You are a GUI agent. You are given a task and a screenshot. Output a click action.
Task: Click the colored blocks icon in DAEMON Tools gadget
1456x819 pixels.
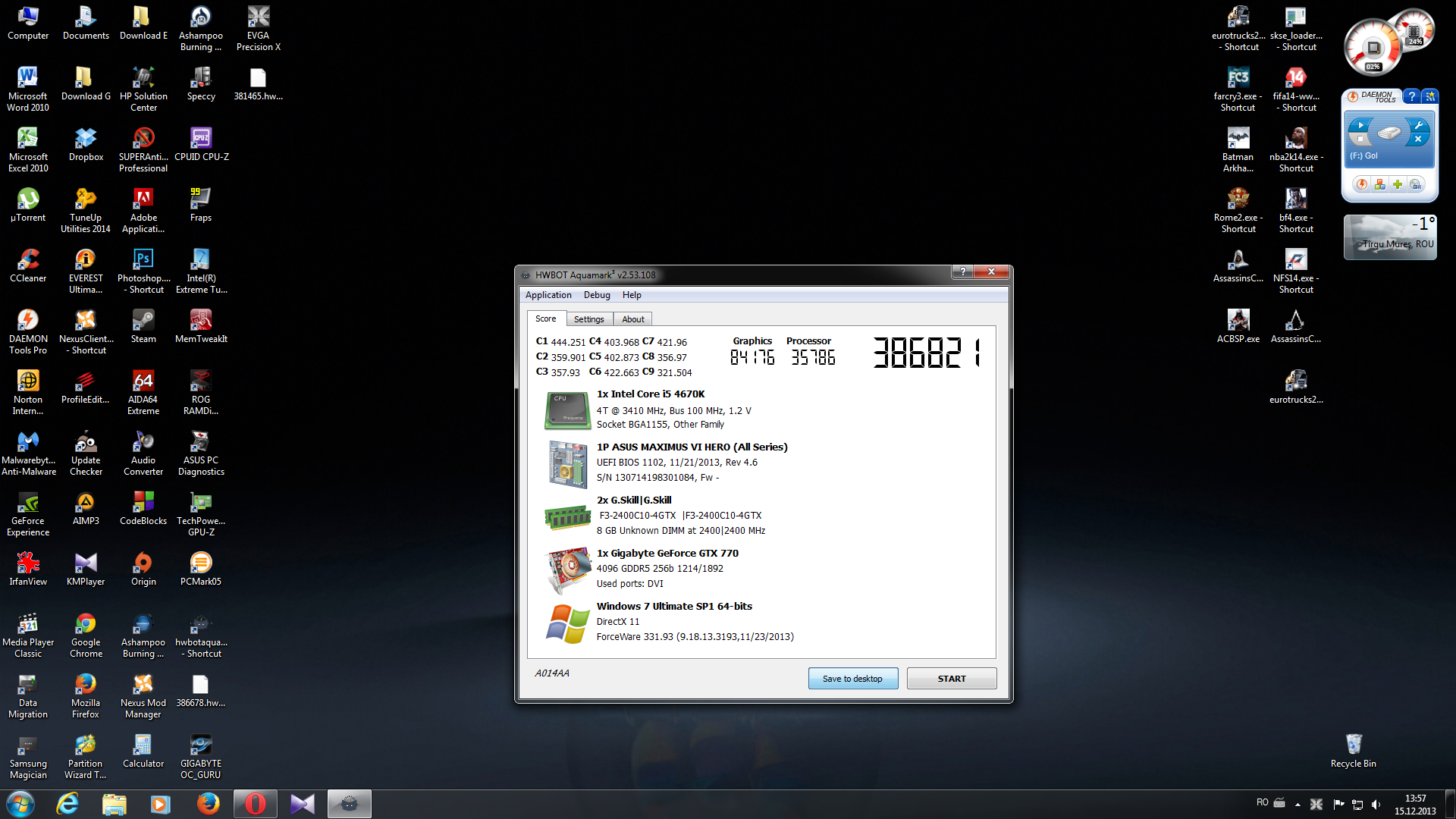[x=1379, y=184]
